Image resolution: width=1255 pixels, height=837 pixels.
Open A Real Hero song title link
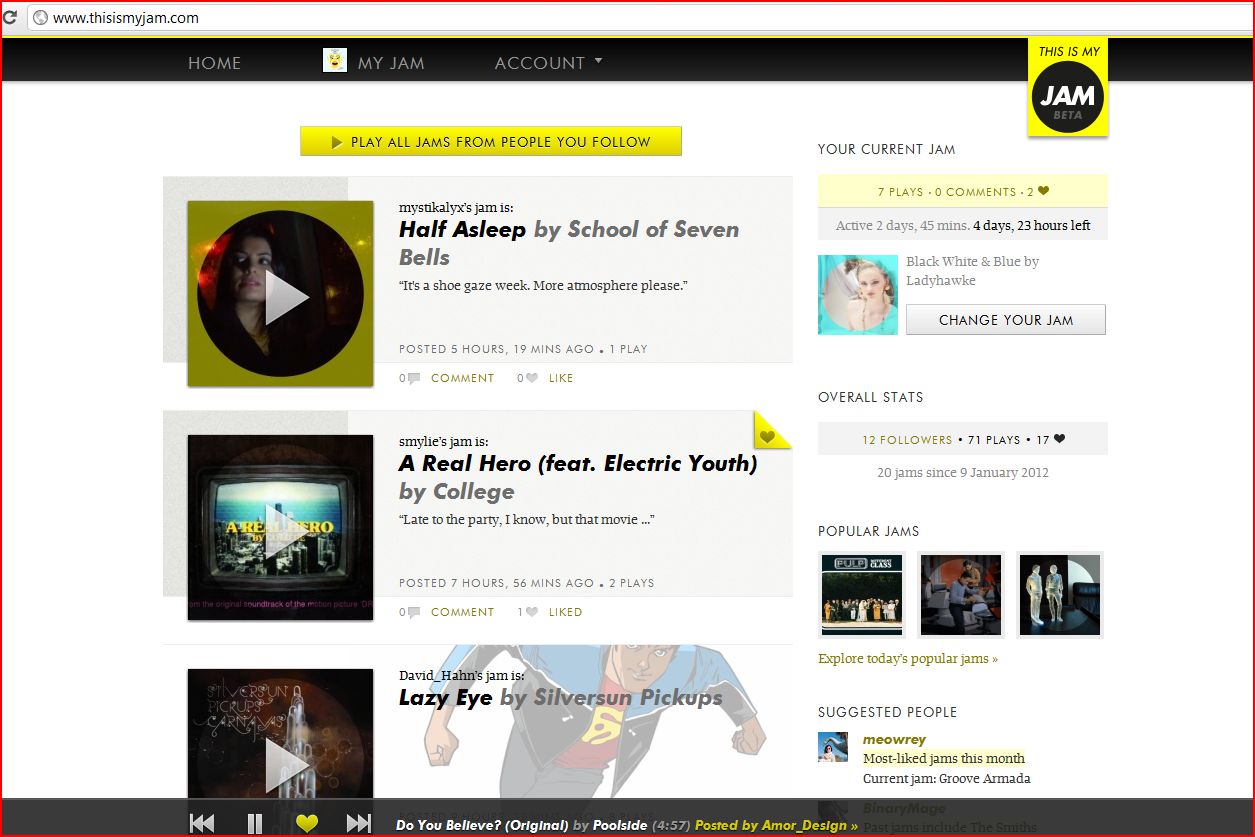pos(578,463)
